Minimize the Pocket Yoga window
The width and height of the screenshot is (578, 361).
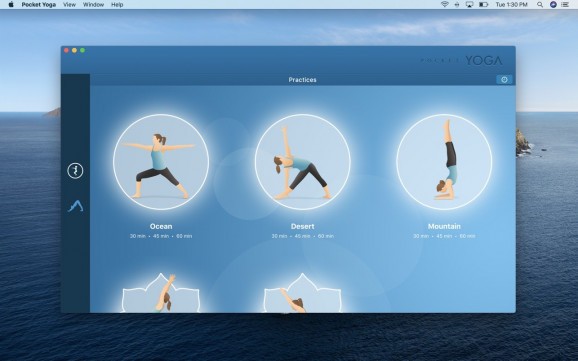[74, 50]
